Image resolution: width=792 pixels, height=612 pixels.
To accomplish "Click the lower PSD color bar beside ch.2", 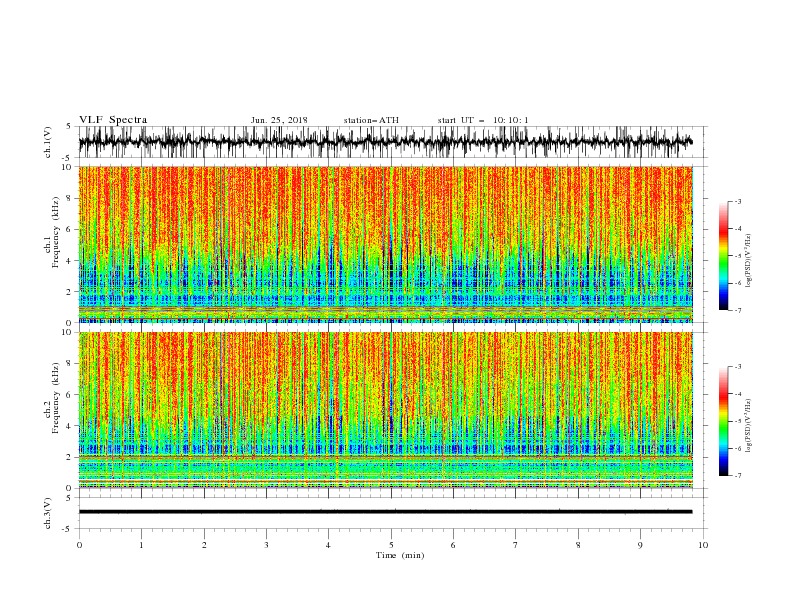I will pyautogui.click(x=723, y=421).
